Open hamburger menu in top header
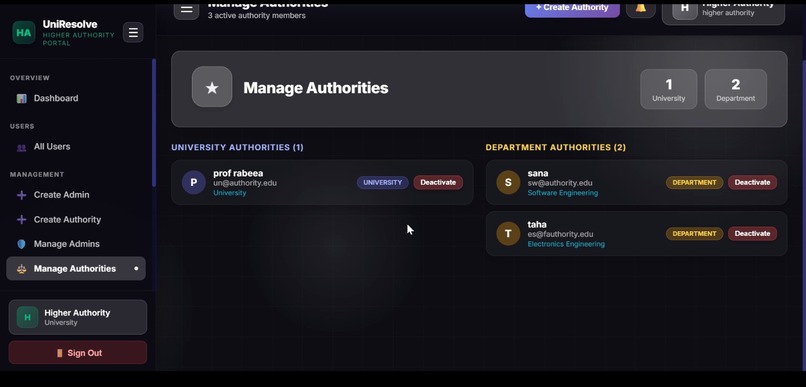The width and height of the screenshot is (806, 387). tap(186, 10)
